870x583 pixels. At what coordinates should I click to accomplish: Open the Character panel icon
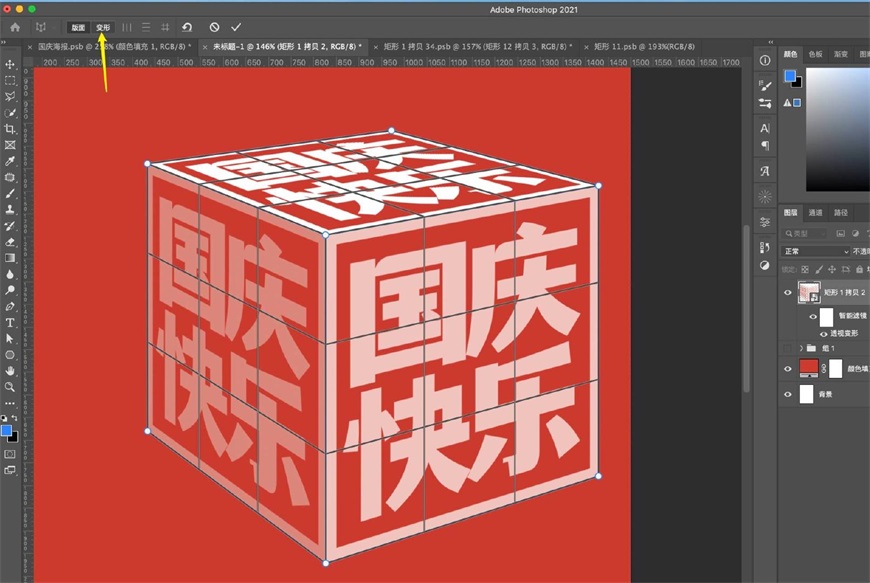pyautogui.click(x=765, y=128)
